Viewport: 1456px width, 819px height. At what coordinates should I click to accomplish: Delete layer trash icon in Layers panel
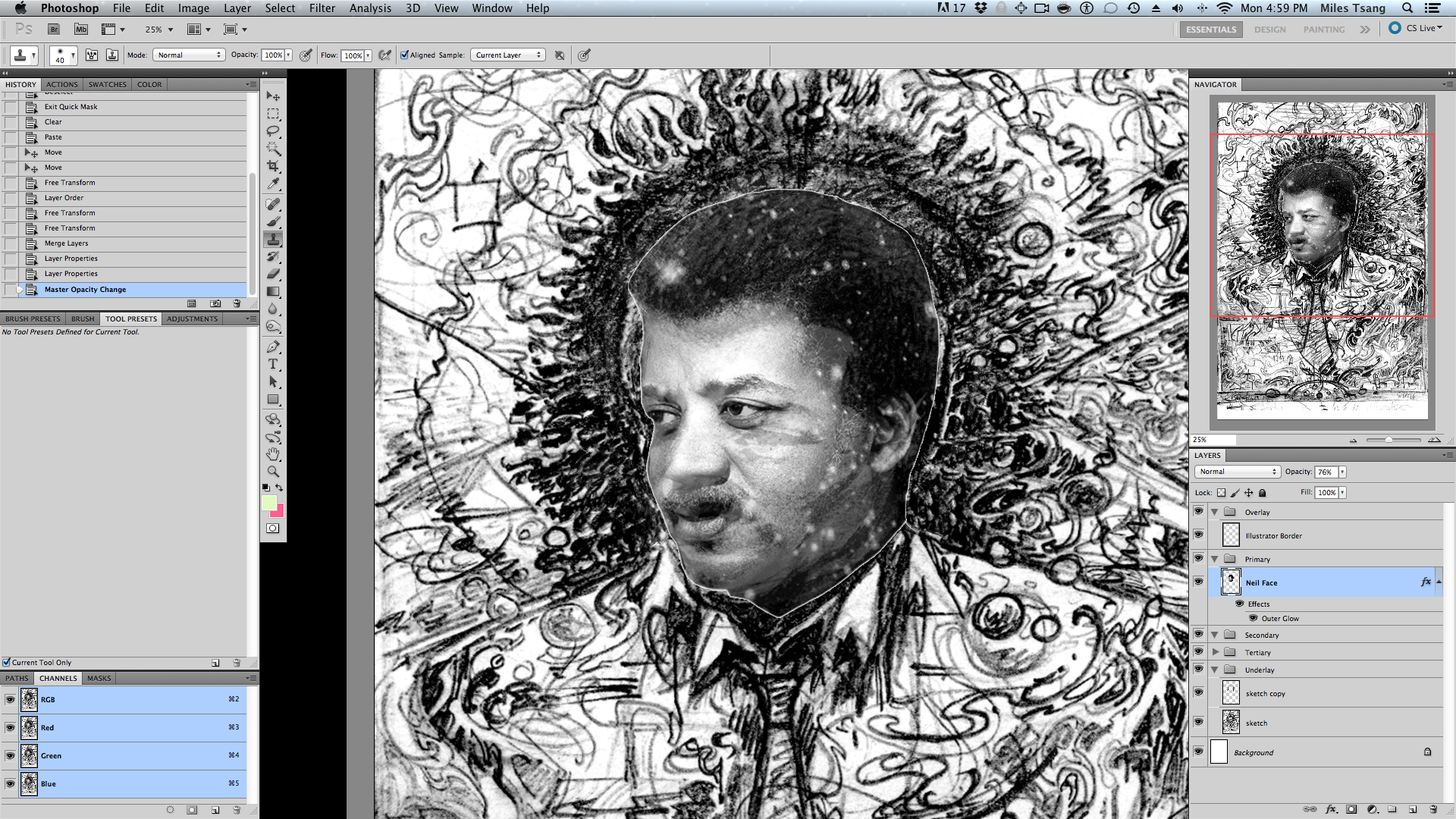click(x=1433, y=809)
